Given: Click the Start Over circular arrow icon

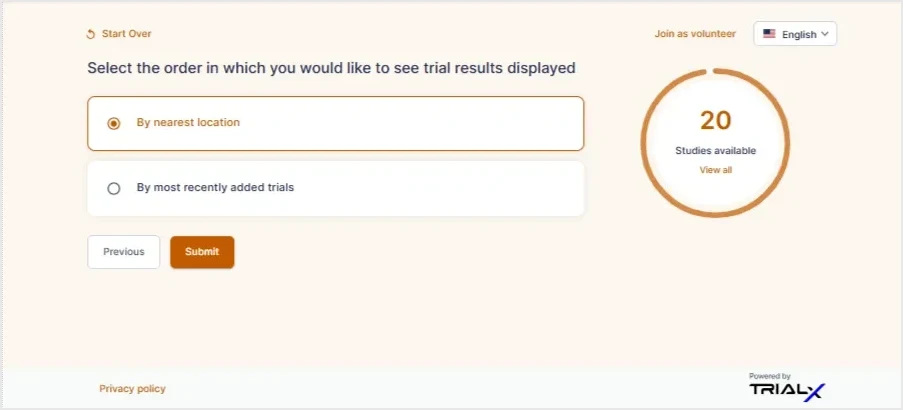Looking at the screenshot, I should [91, 34].
